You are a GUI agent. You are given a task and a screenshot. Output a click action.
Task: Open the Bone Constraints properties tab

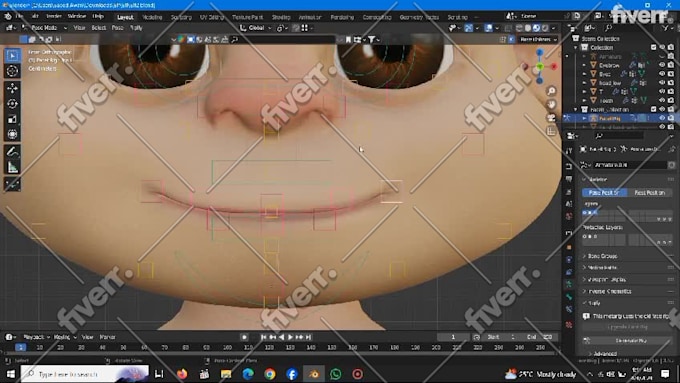569,309
